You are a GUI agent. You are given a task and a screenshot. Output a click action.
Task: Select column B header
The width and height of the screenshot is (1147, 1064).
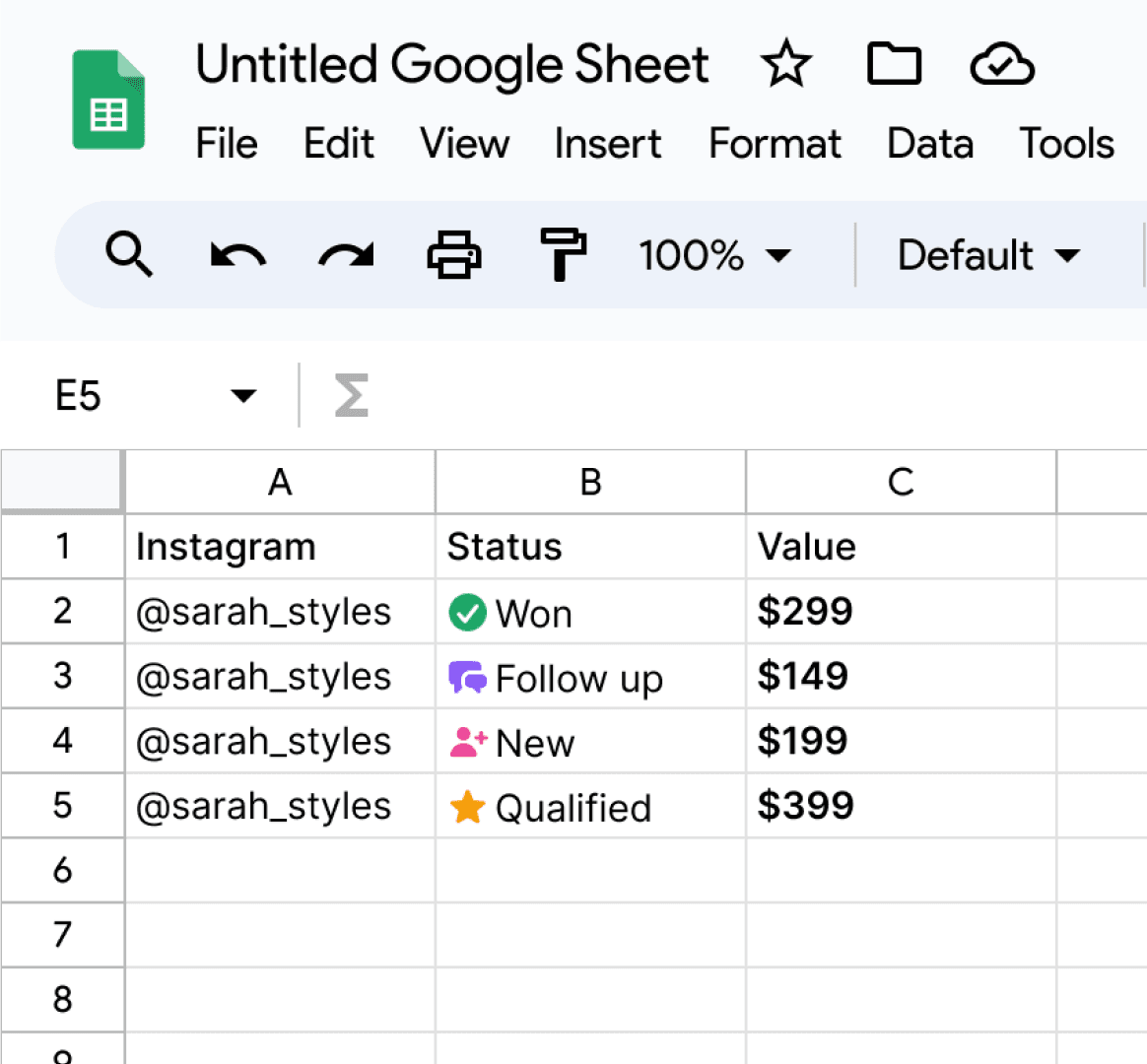[x=590, y=483]
